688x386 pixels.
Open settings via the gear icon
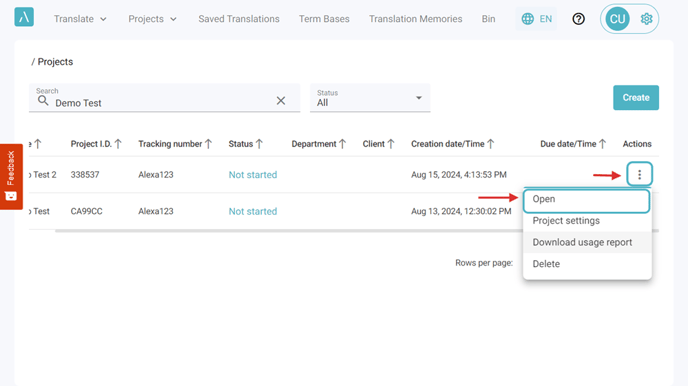pyautogui.click(x=646, y=19)
